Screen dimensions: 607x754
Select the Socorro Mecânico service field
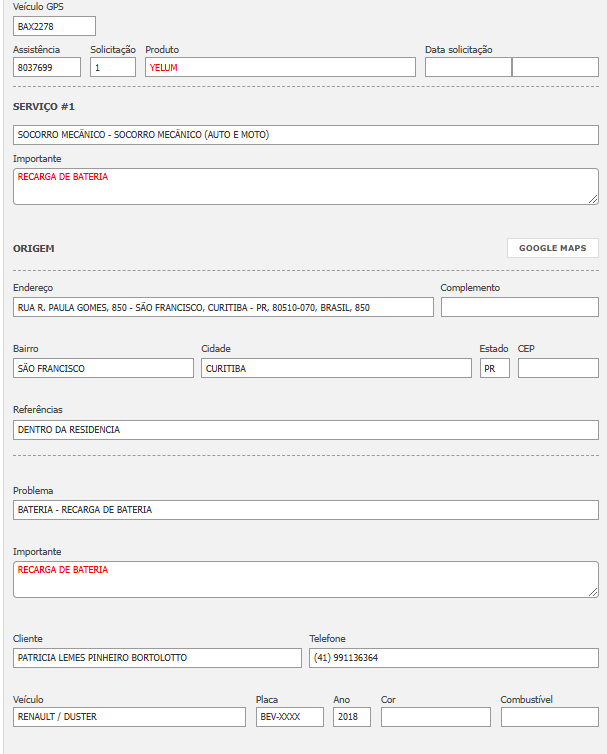tap(305, 135)
